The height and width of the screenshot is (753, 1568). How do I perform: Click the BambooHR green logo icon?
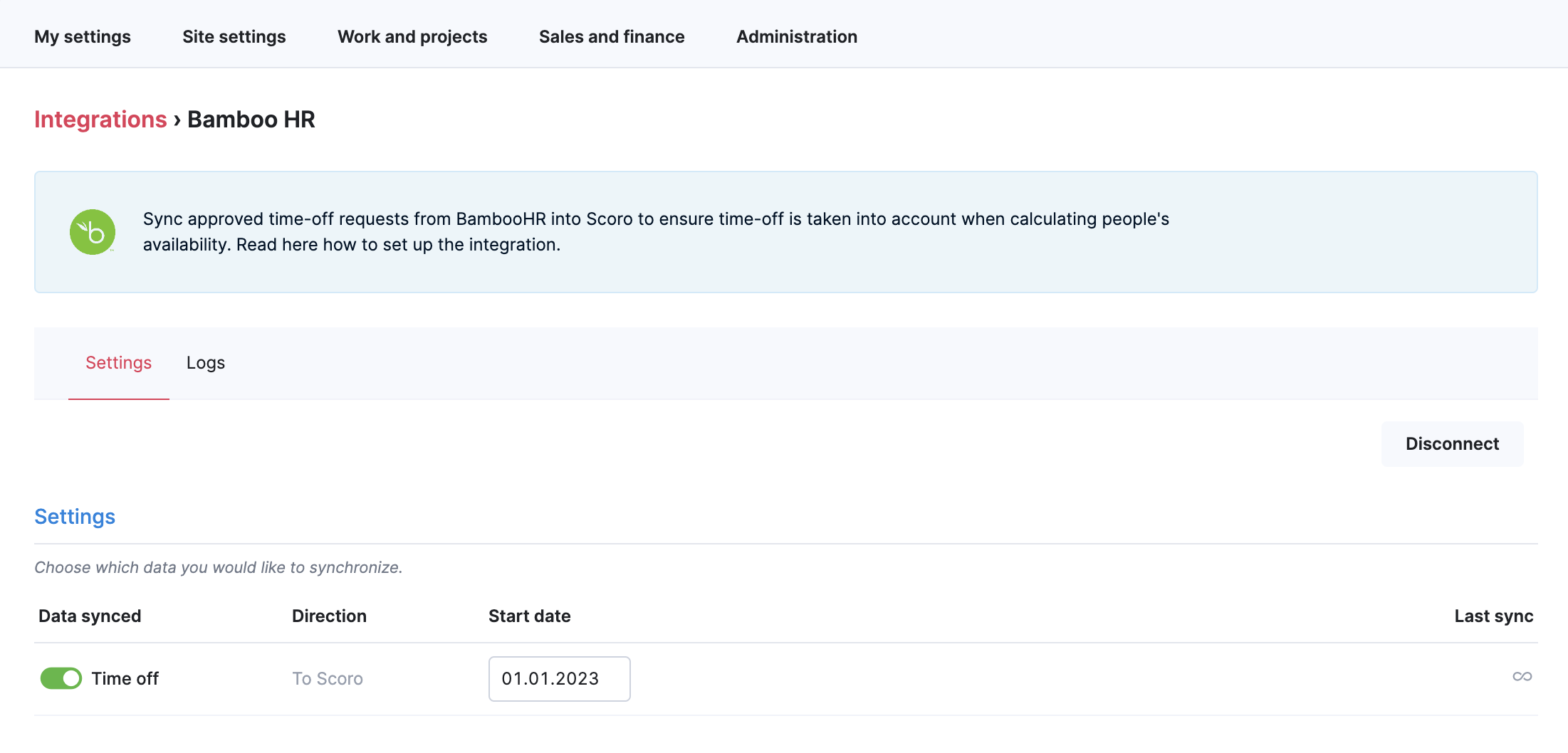pos(93,232)
